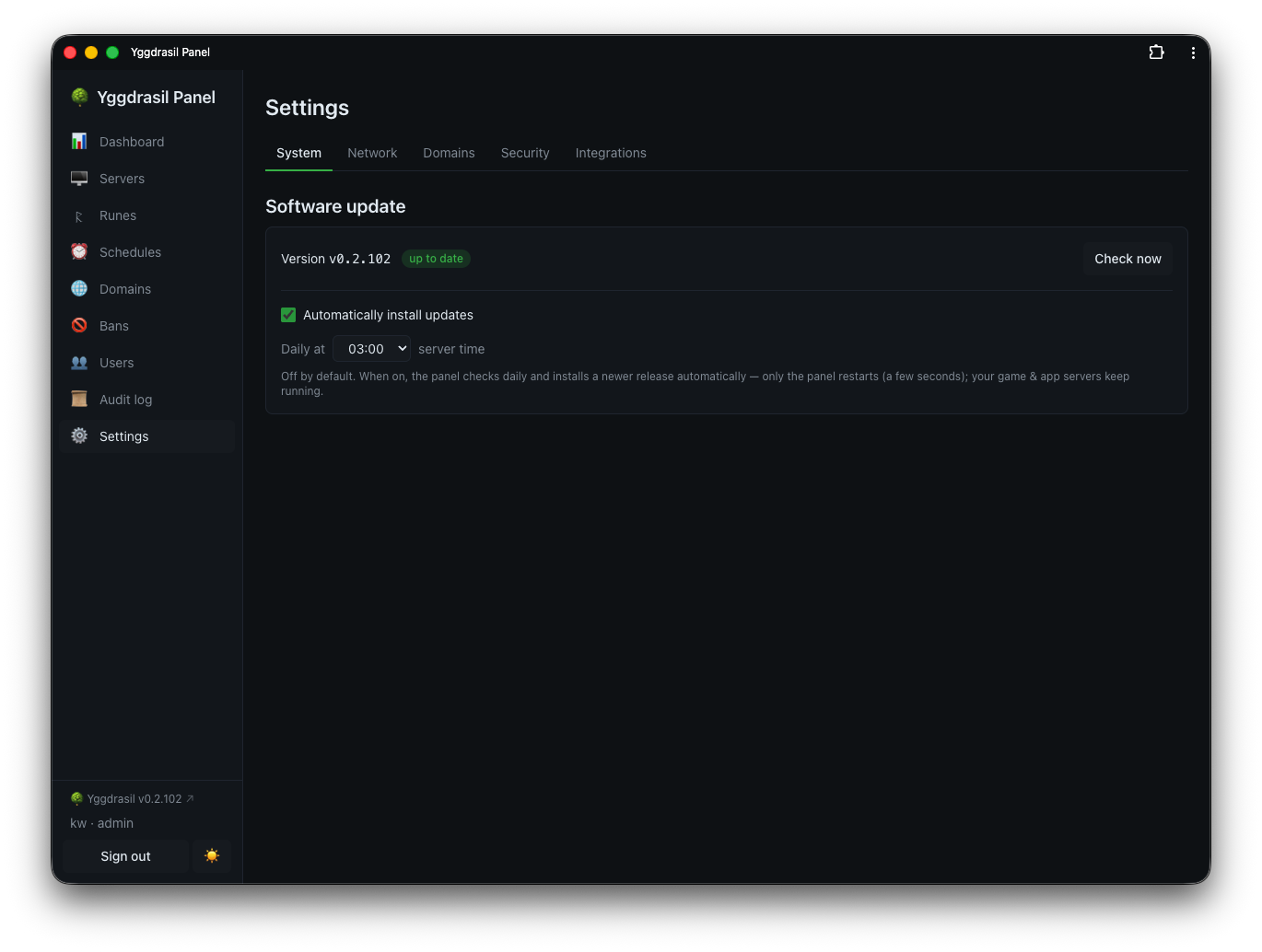The height and width of the screenshot is (952, 1262).
Task: Expand the 03:00 daily time dropdown
Action: (x=371, y=349)
